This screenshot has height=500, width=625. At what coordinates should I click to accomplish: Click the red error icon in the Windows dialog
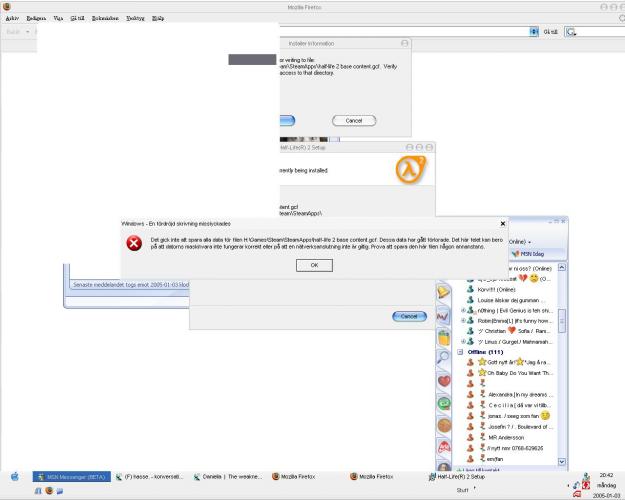click(x=134, y=243)
